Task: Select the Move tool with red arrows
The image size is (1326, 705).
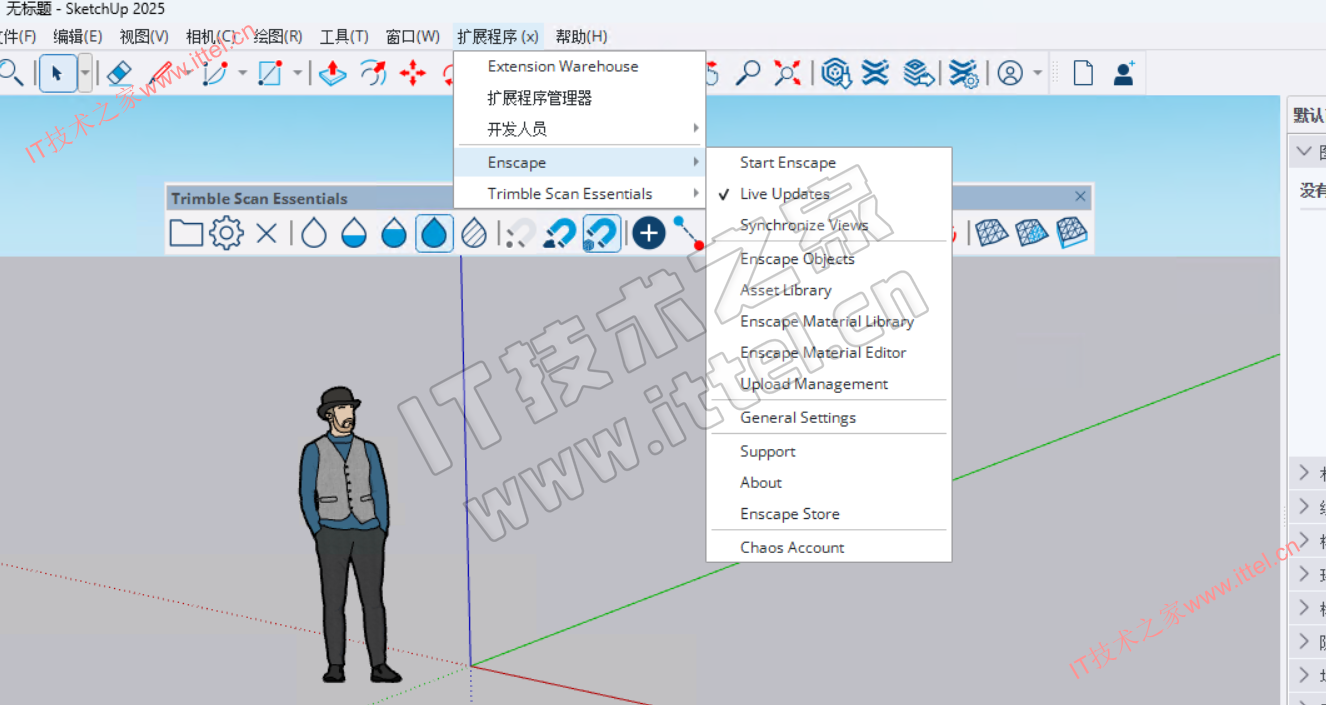Action: 412,73
